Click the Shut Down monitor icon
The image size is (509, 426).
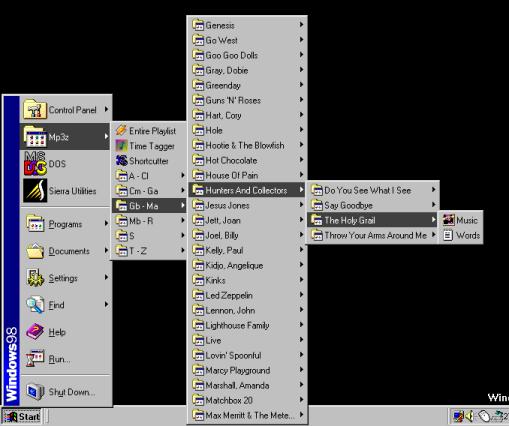point(35,392)
